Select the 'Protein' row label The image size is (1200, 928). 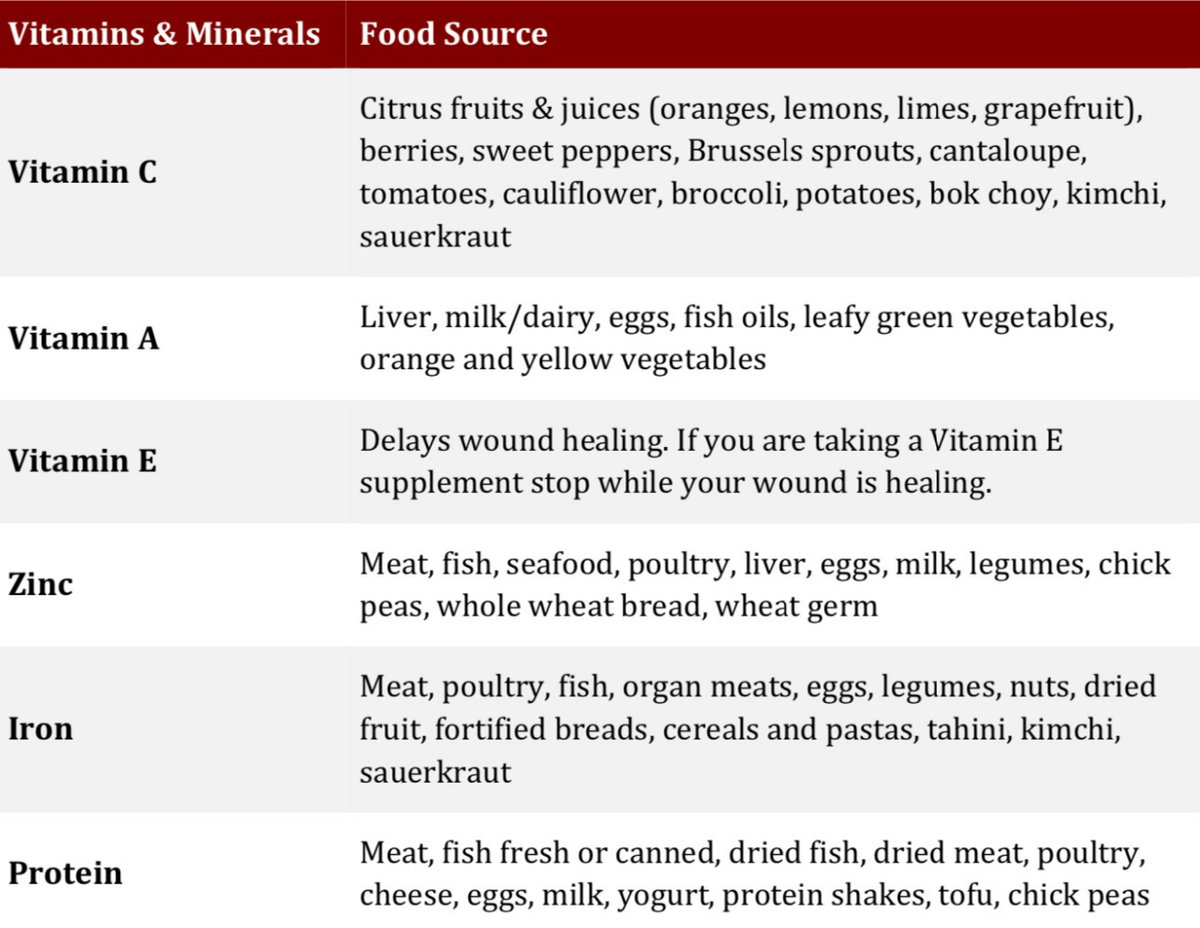click(66, 873)
